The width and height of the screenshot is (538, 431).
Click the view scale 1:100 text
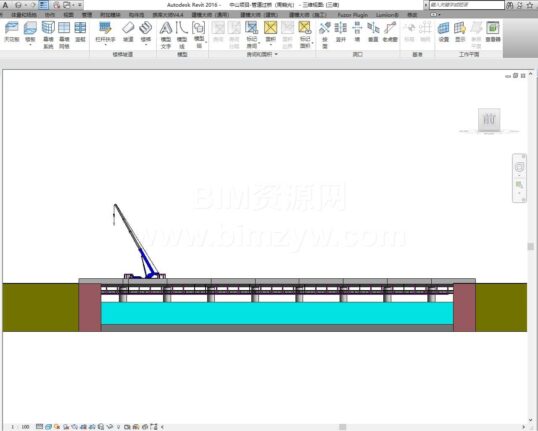[20, 427]
